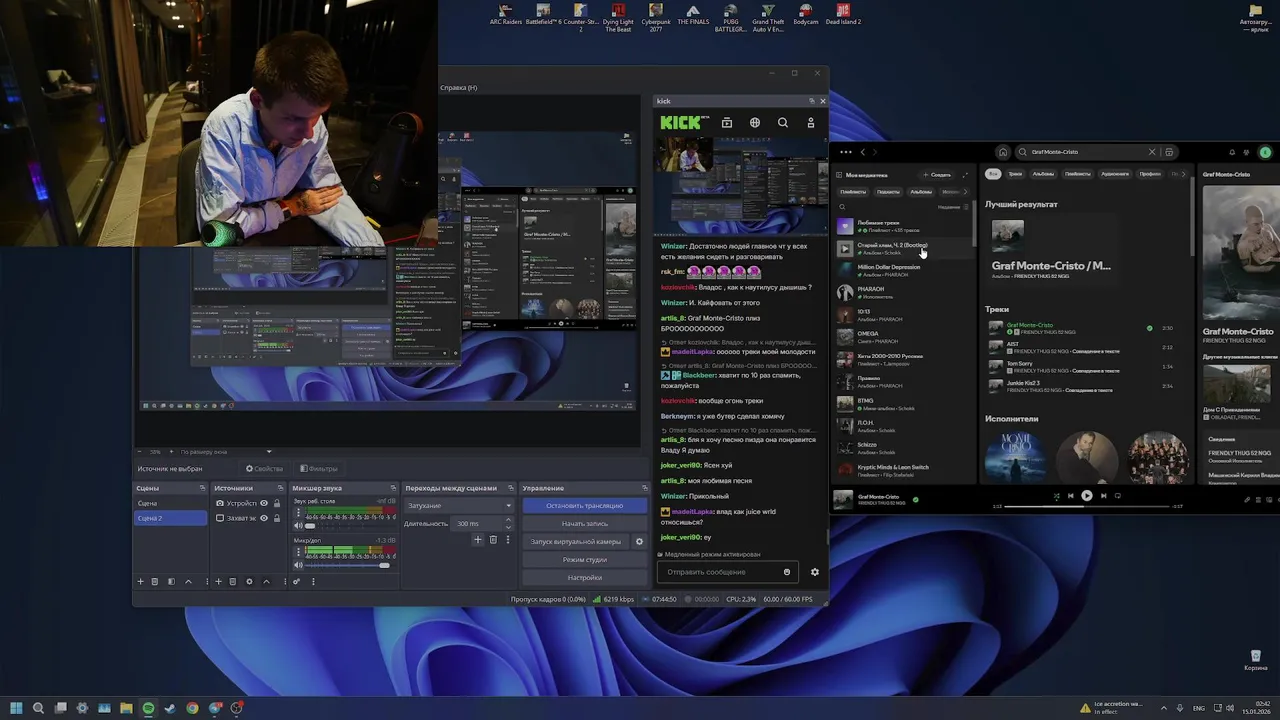This screenshot has width=1280, height=720.
Task: Click Spotify back arrow
Action: click(x=862, y=152)
